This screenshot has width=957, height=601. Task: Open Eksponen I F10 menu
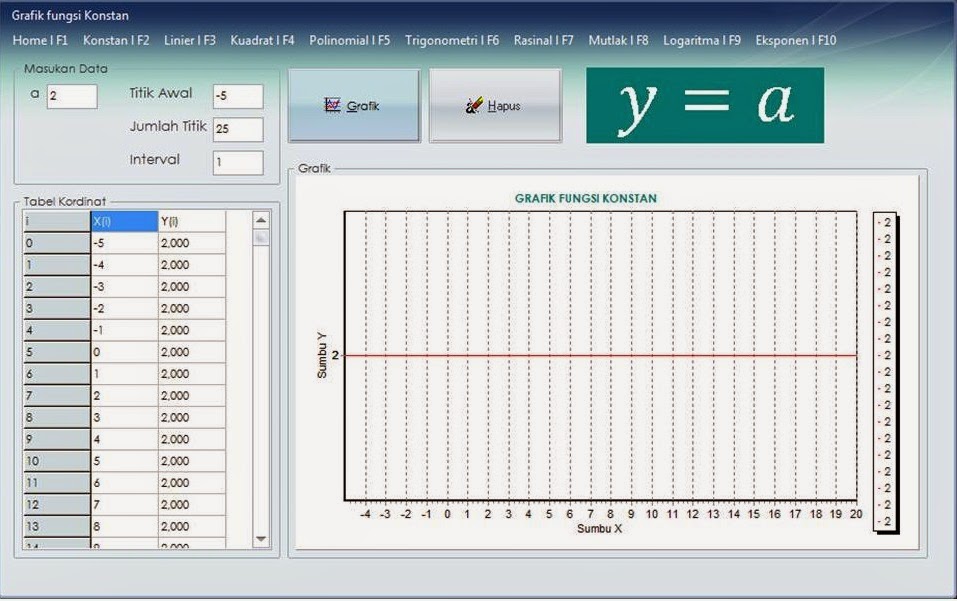tap(796, 40)
